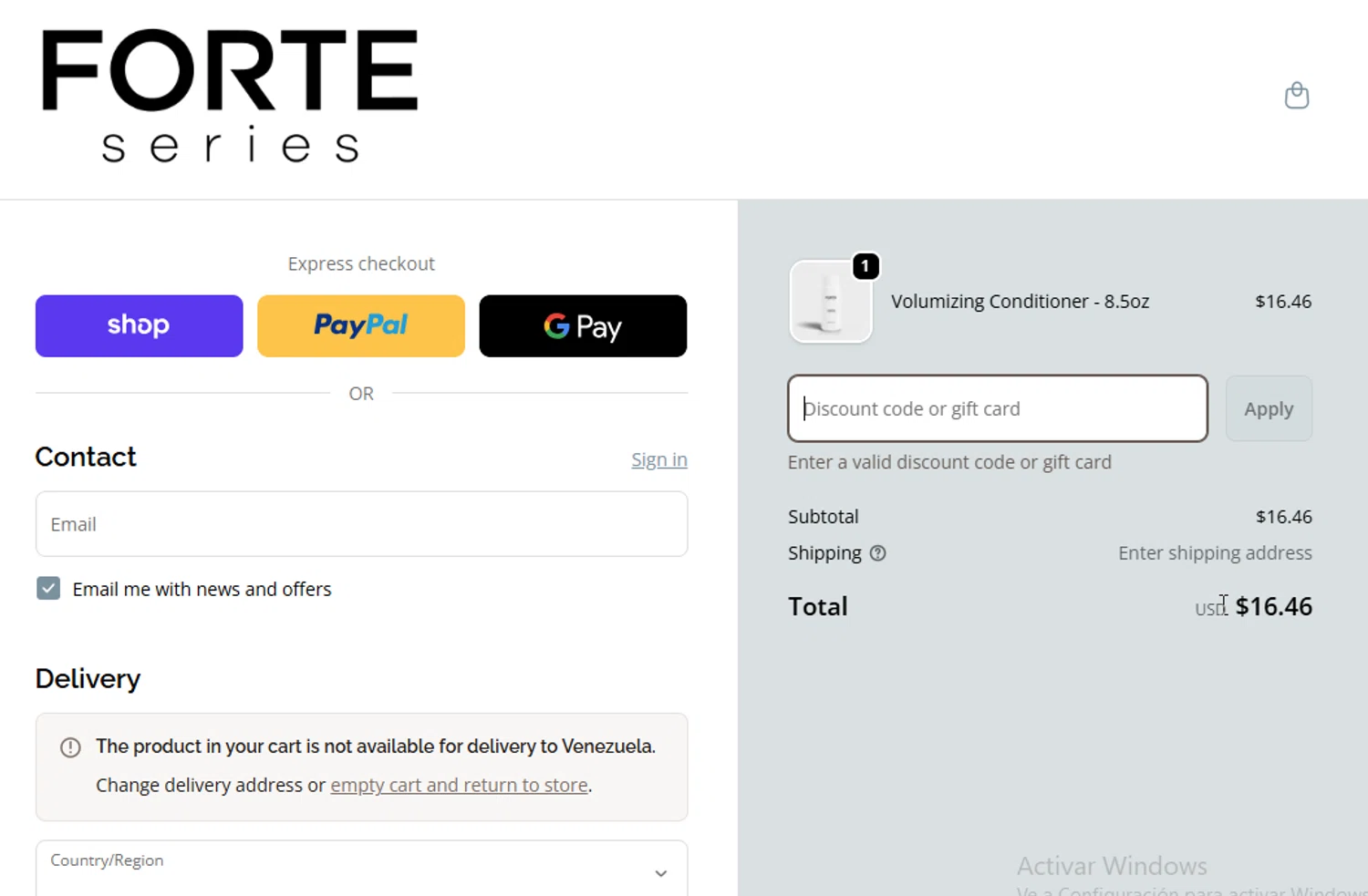1368x896 pixels.
Task: Click the Contact section heading
Action: [86, 457]
